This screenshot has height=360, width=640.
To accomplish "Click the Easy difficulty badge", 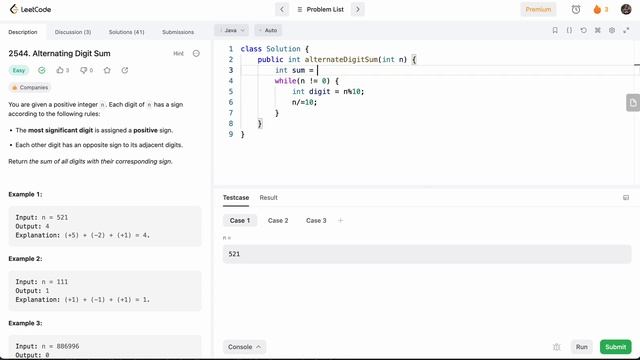I will tap(19, 70).
